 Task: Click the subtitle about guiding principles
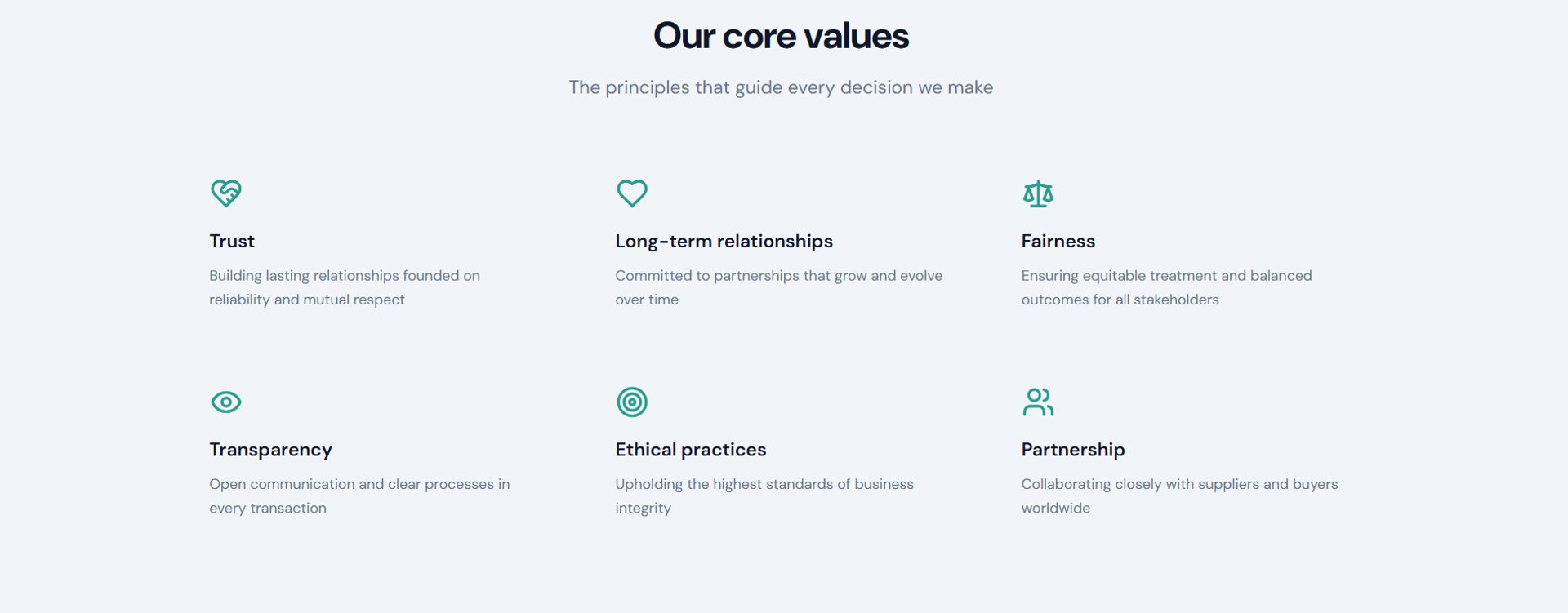point(781,87)
